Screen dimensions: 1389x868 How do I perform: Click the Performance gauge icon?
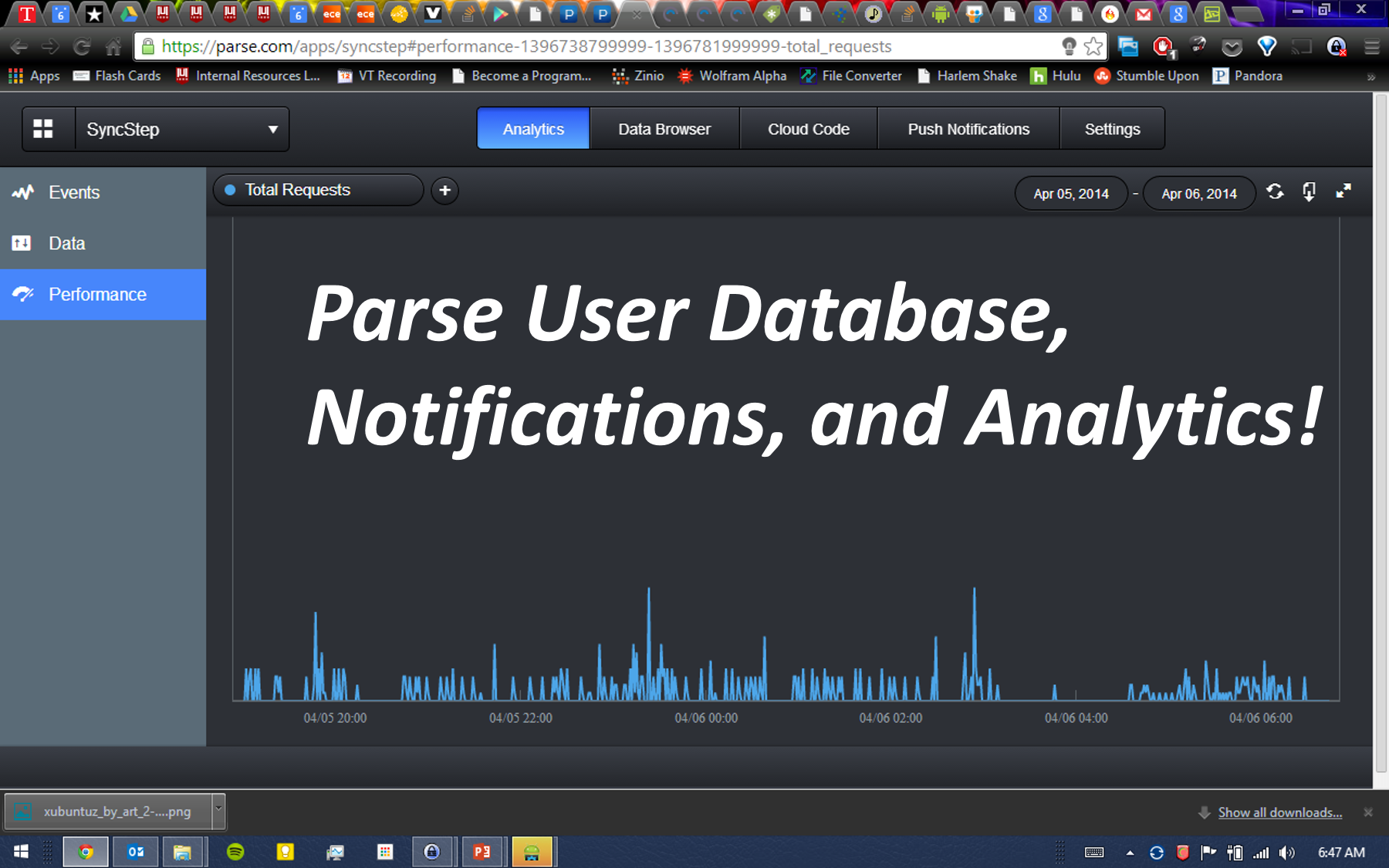(23, 294)
